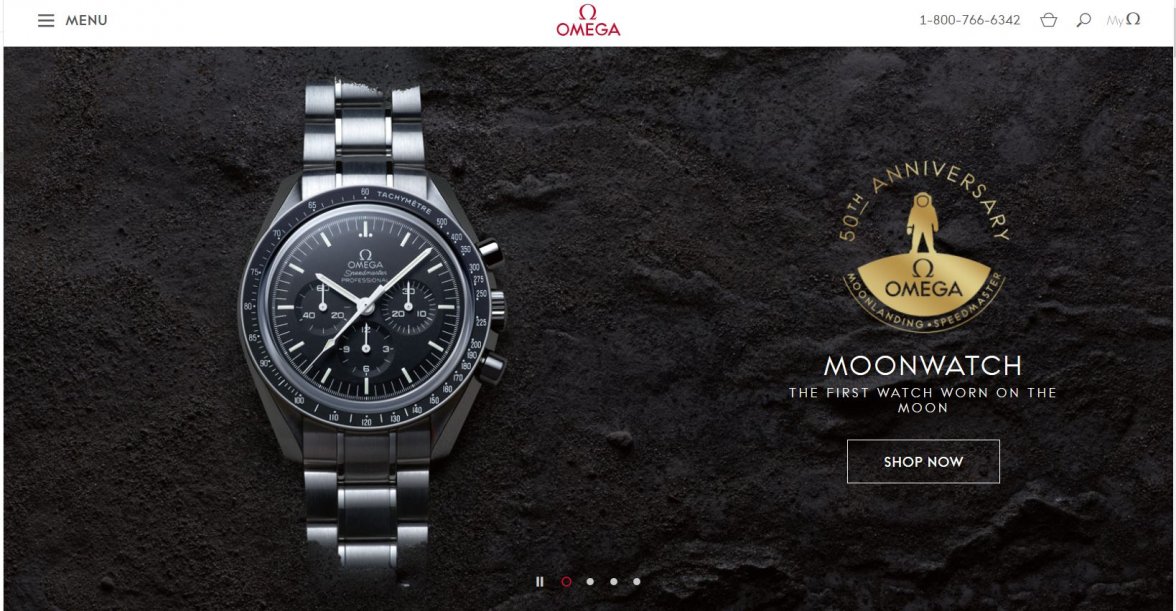The image size is (1176, 611).
Task: Open the My Omega account icon
Action: pos(1124,20)
